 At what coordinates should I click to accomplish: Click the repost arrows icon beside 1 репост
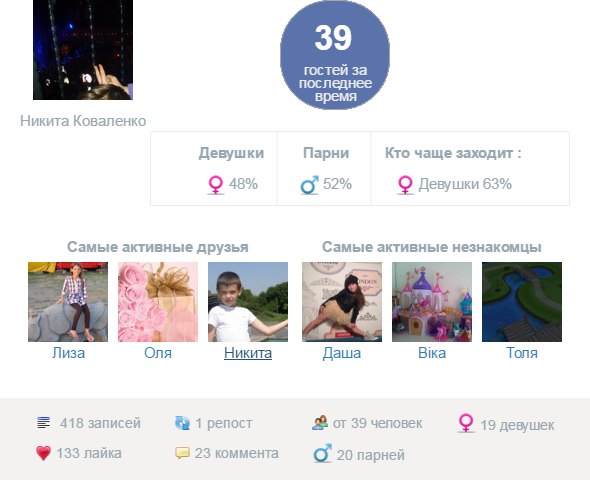pos(182,423)
